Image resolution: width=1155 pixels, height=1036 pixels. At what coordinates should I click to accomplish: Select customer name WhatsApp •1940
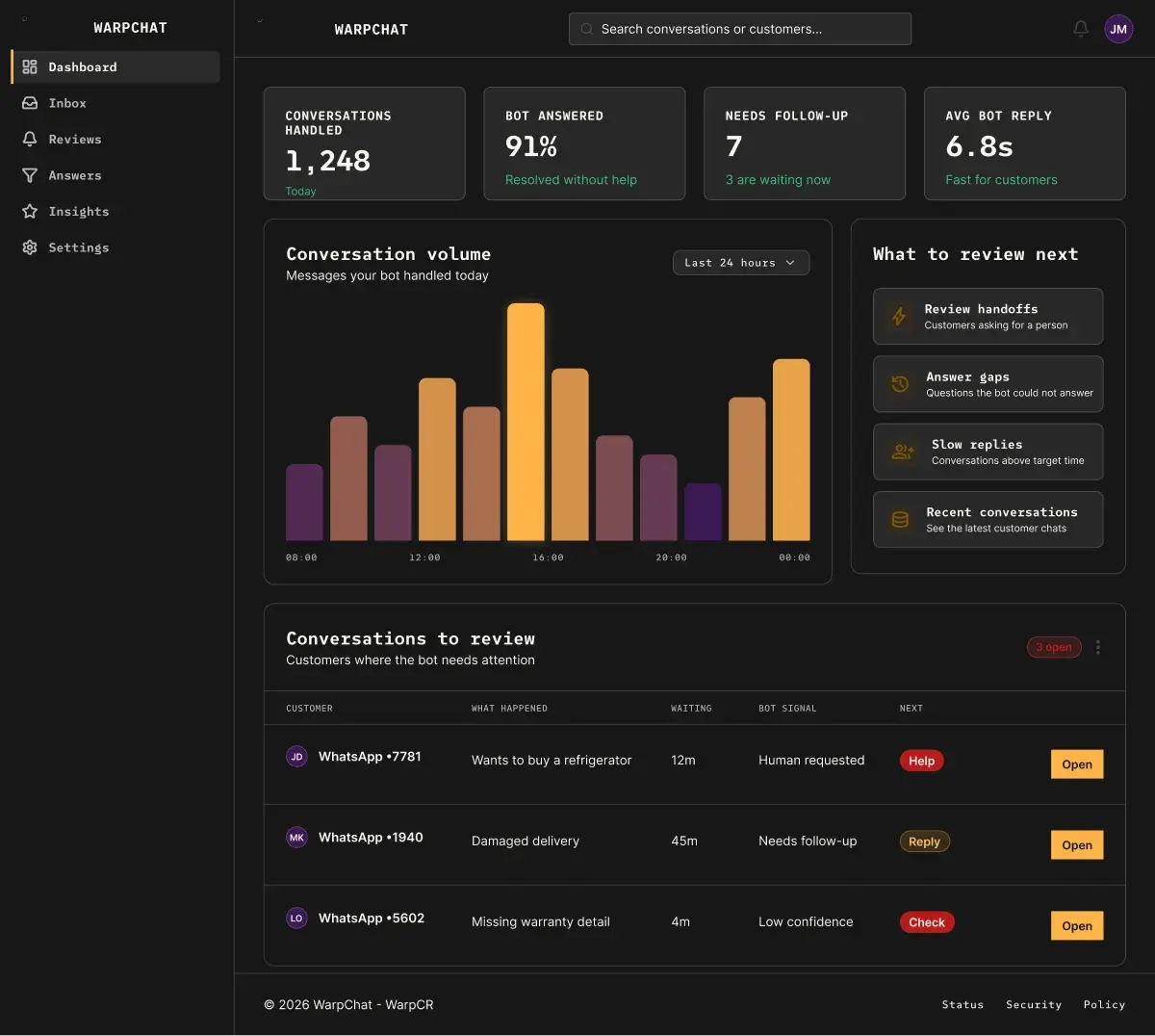(371, 838)
